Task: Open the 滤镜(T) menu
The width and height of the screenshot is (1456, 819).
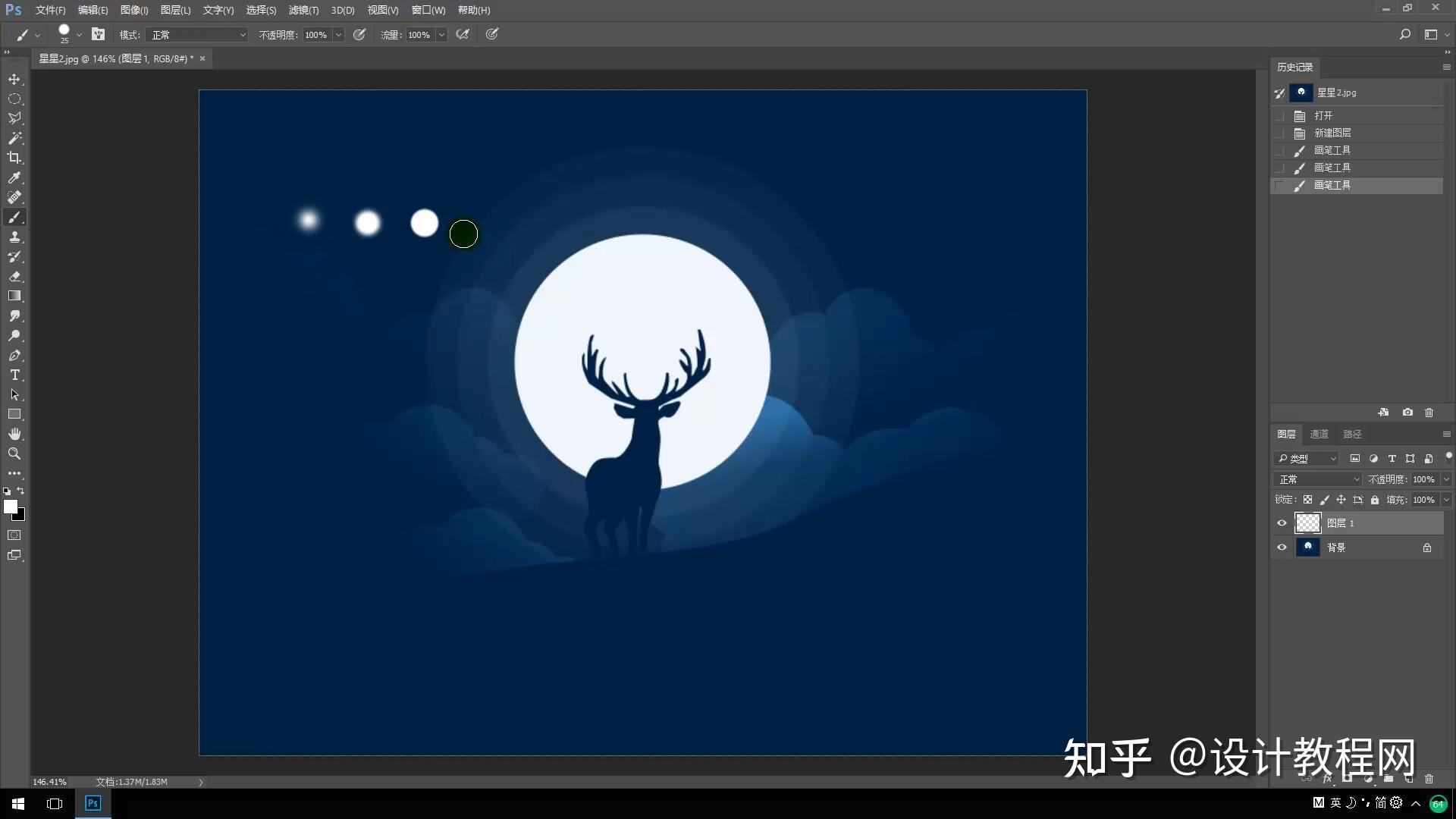Action: point(303,10)
